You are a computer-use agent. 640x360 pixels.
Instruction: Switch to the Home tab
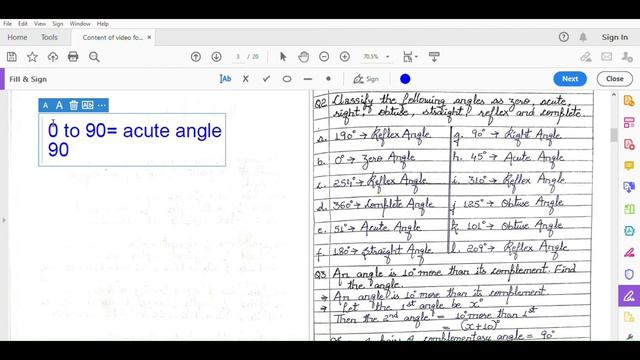pos(17,37)
